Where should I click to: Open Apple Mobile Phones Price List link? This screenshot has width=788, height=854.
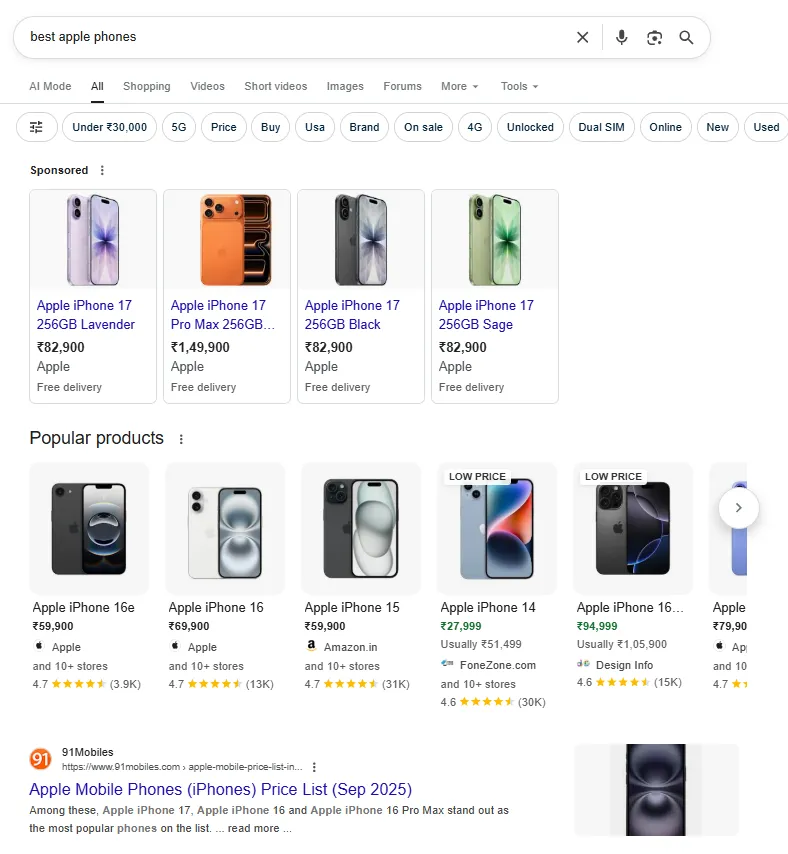220,789
